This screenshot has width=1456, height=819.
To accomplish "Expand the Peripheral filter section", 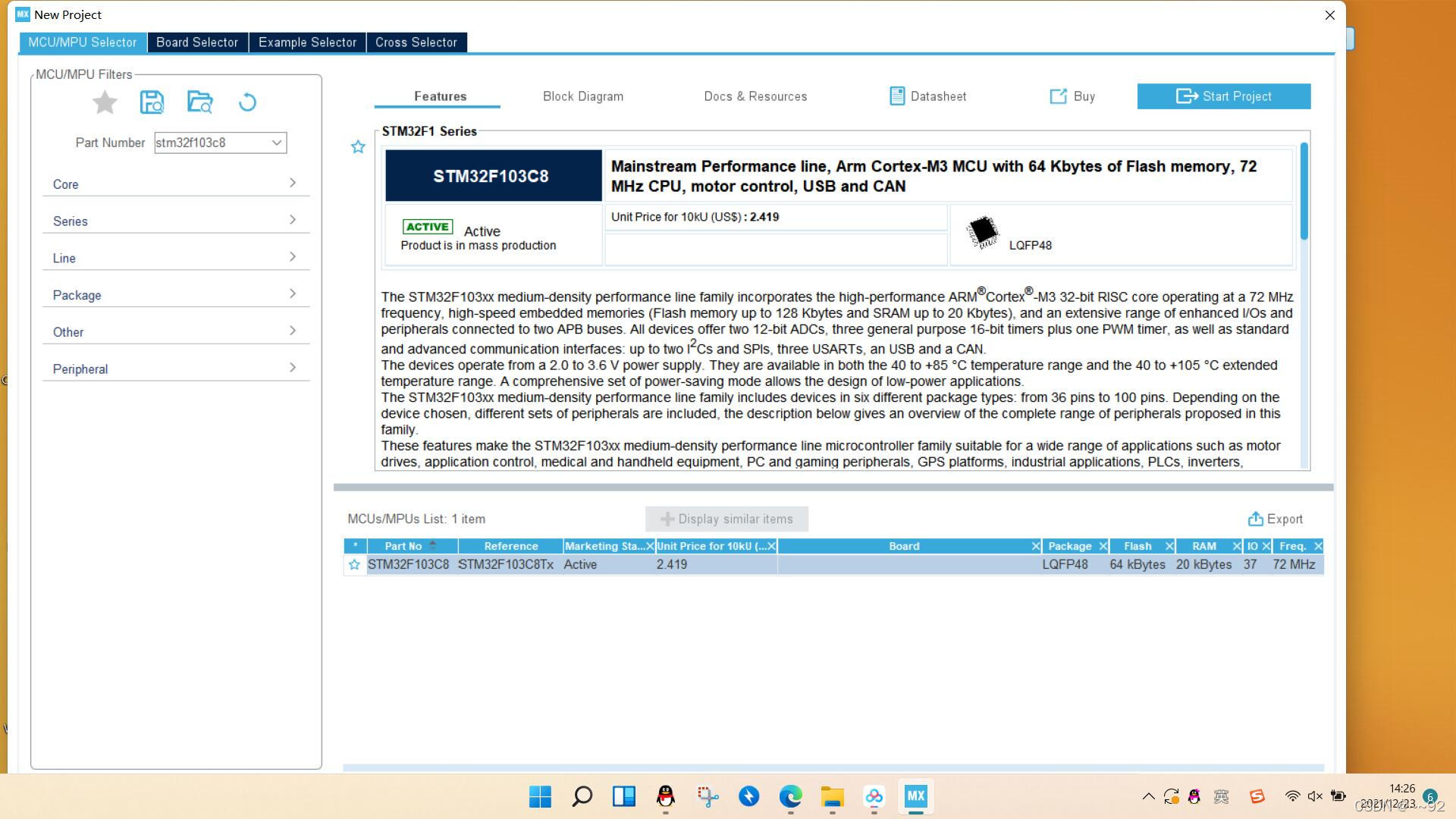I will [176, 369].
